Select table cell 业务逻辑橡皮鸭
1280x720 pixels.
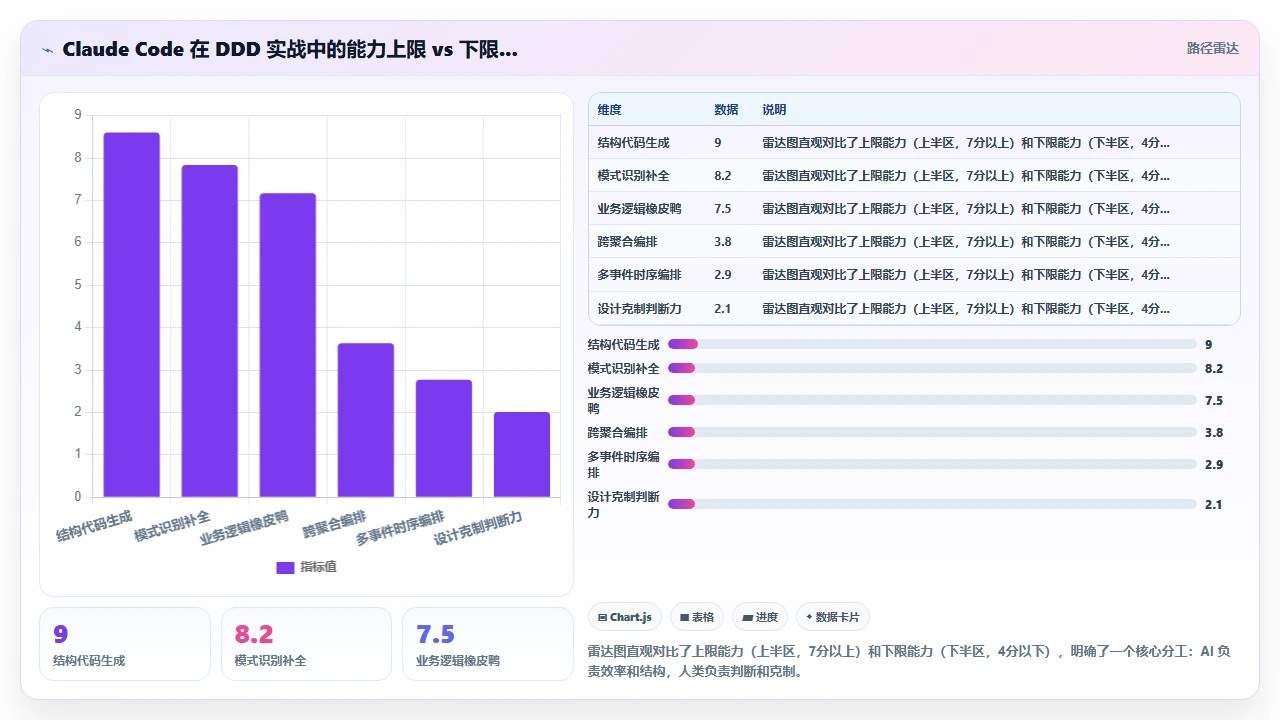[x=640, y=208]
